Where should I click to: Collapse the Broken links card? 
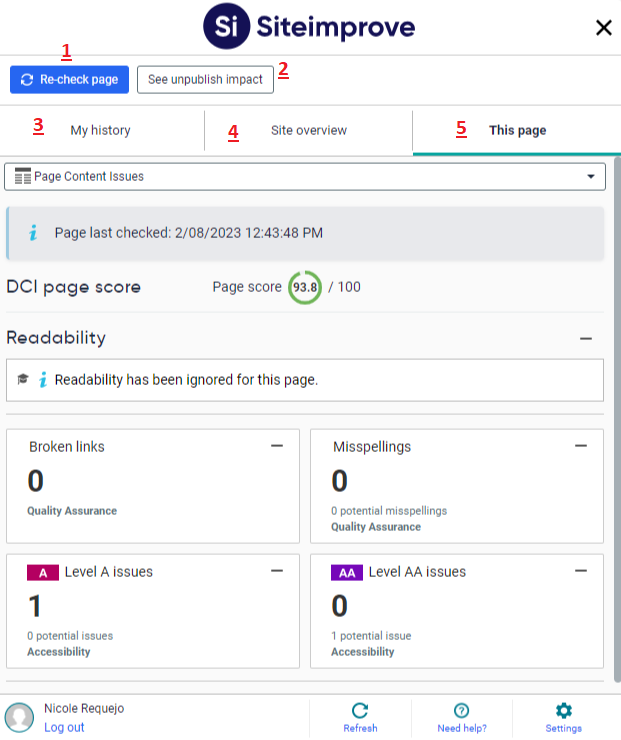pos(277,446)
